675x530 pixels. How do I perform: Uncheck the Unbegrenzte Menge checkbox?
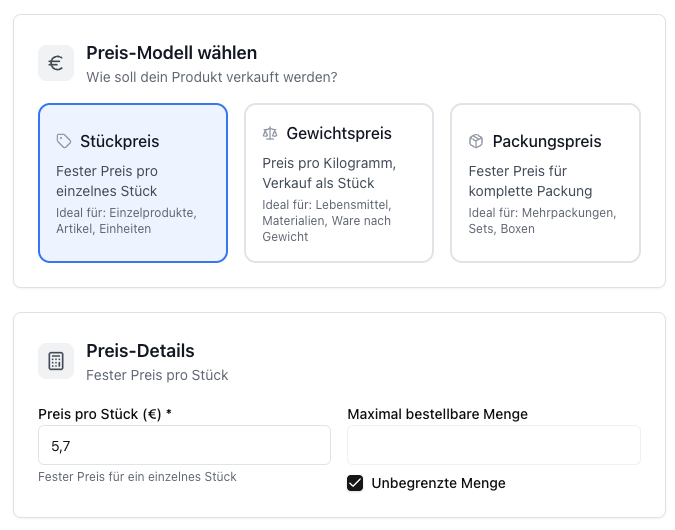[x=355, y=483]
